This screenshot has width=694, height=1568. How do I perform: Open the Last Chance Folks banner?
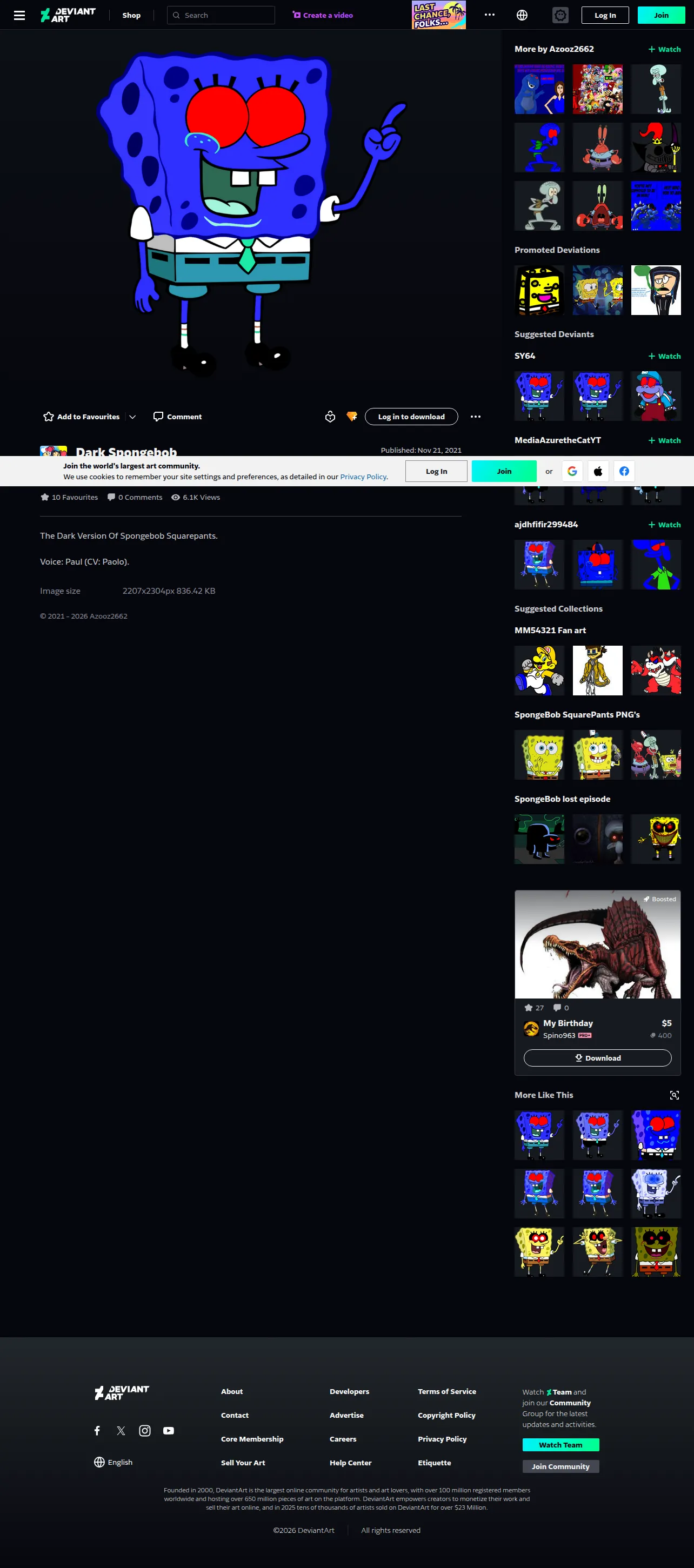click(x=439, y=15)
